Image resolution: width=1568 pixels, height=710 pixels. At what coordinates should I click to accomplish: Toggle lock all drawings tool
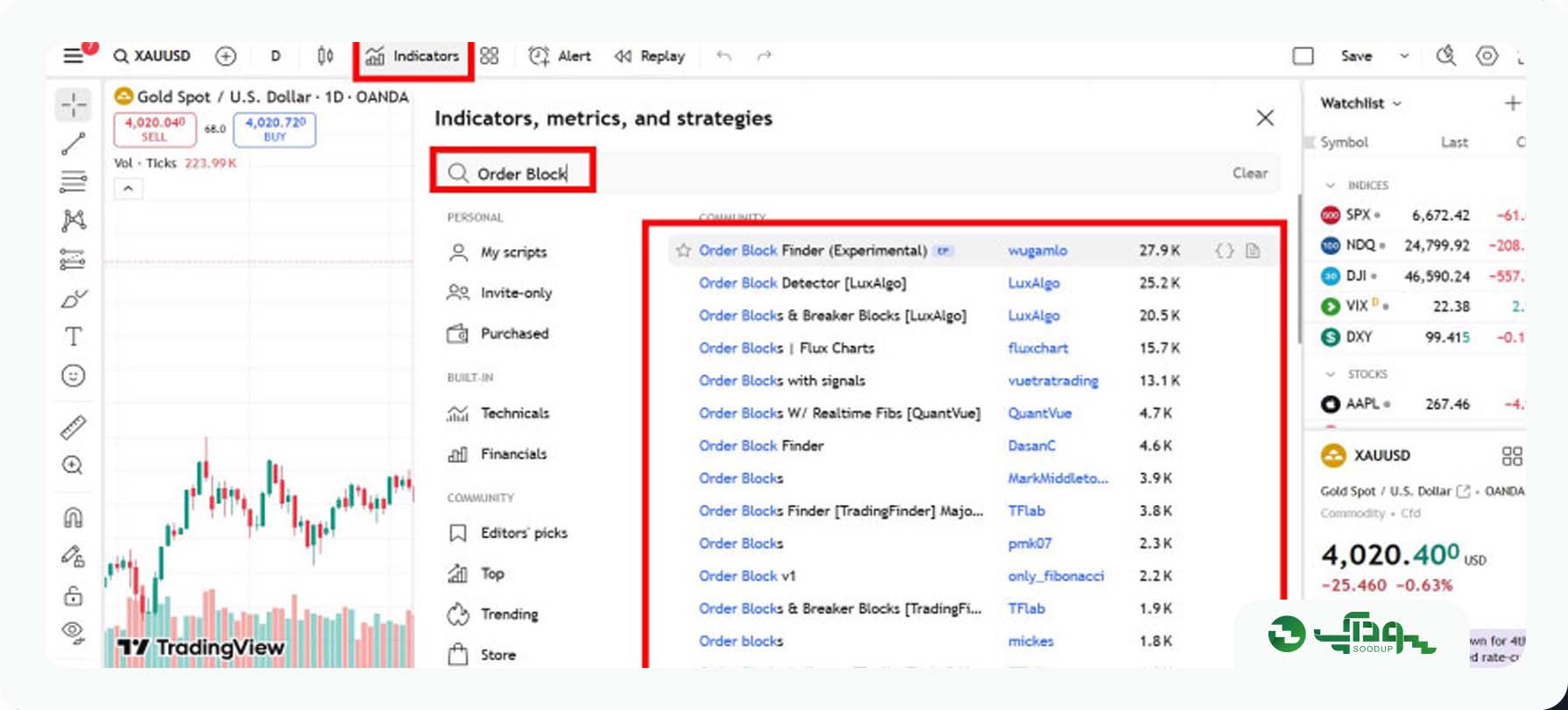[74, 596]
